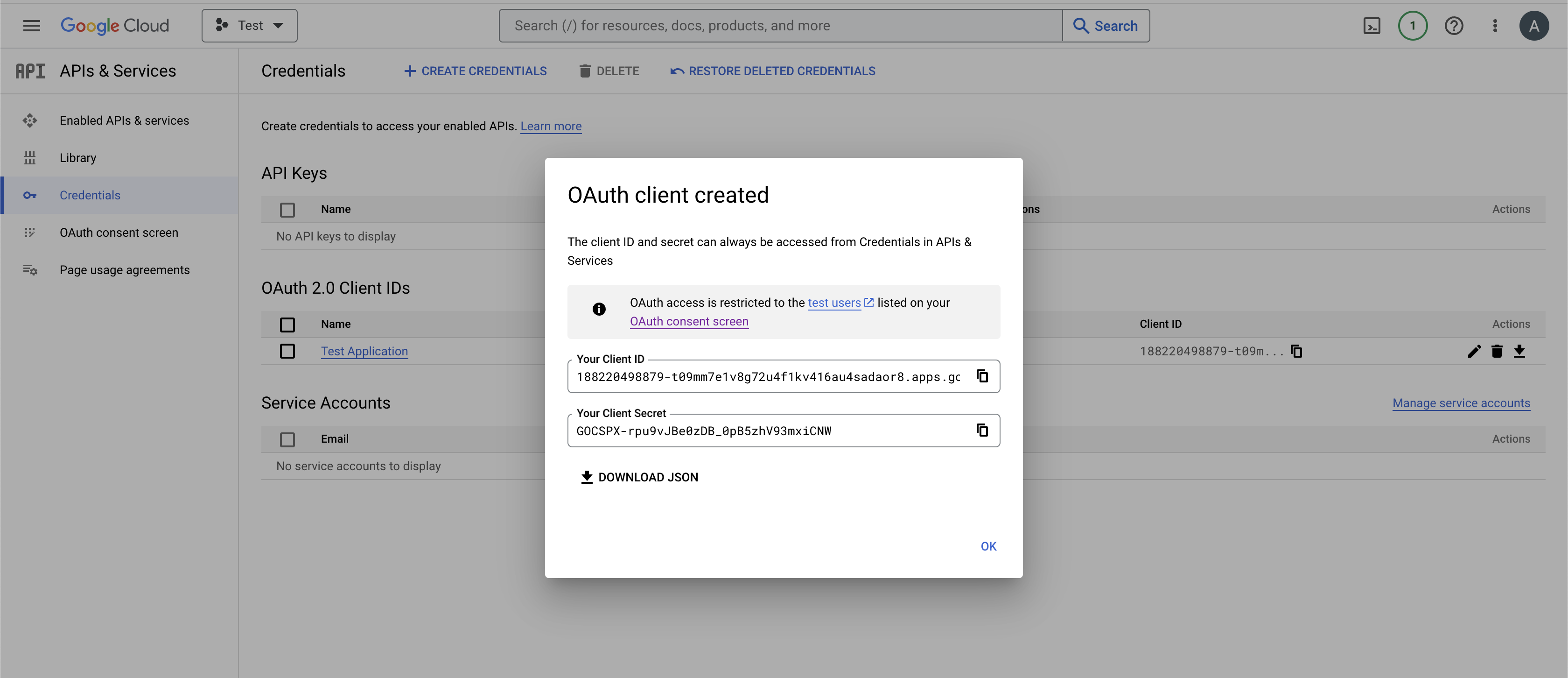Expand the CREATE CREDENTIALS menu
This screenshot has height=678, width=1568.
click(x=476, y=71)
